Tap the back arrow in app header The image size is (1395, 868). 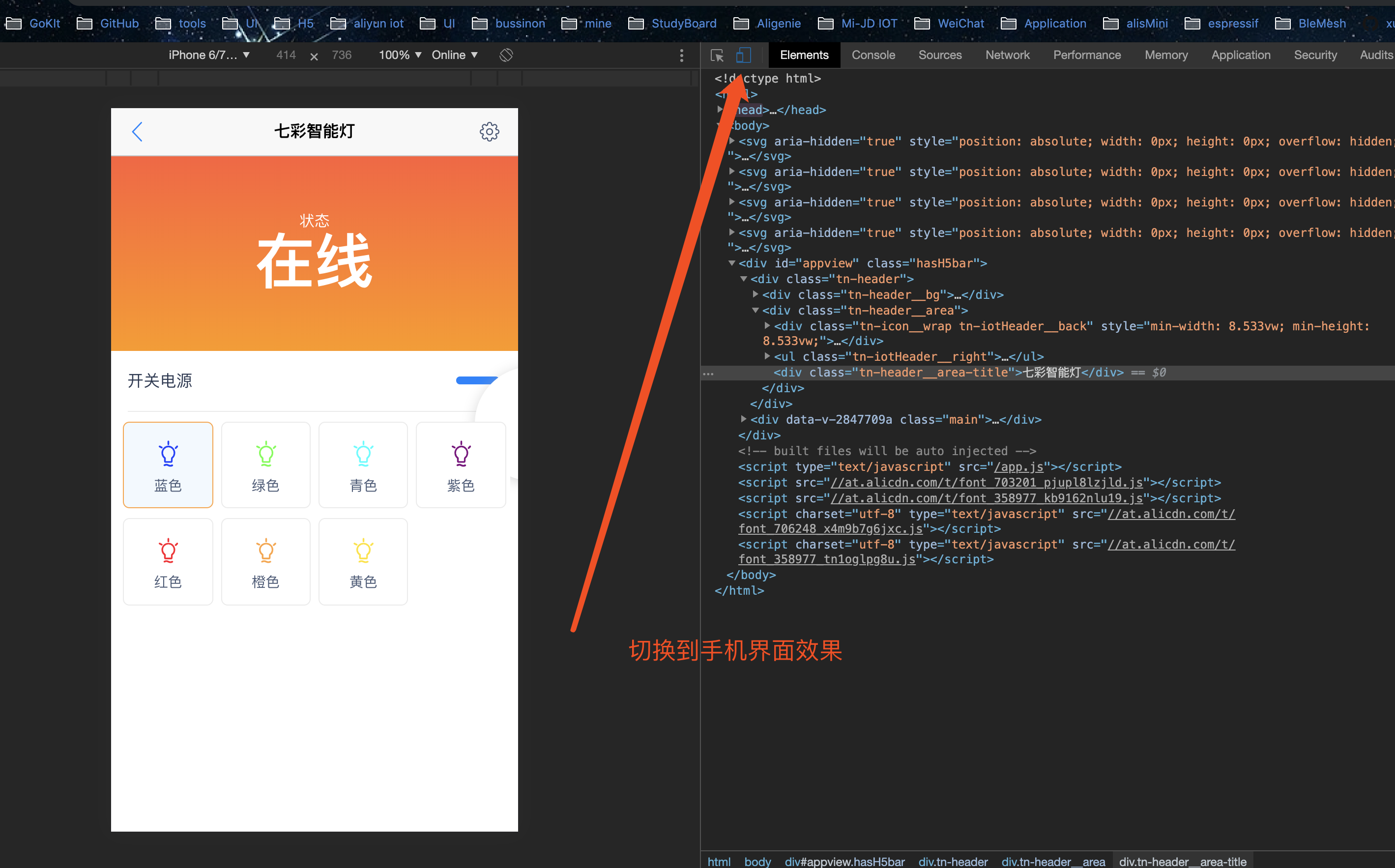pos(137,131)
